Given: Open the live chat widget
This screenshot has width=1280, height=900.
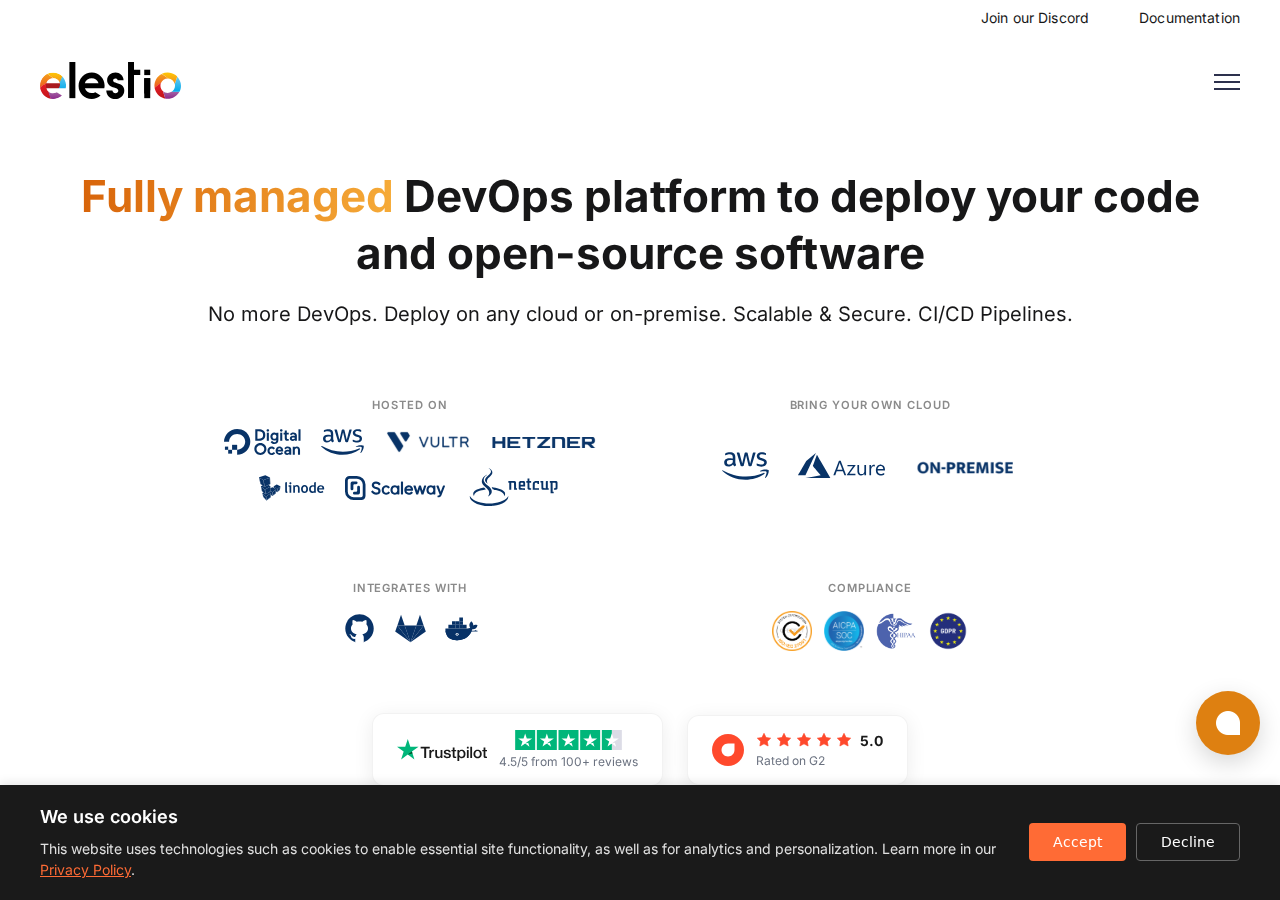Looking at the screenshot, I should [x=1227, y=723].
